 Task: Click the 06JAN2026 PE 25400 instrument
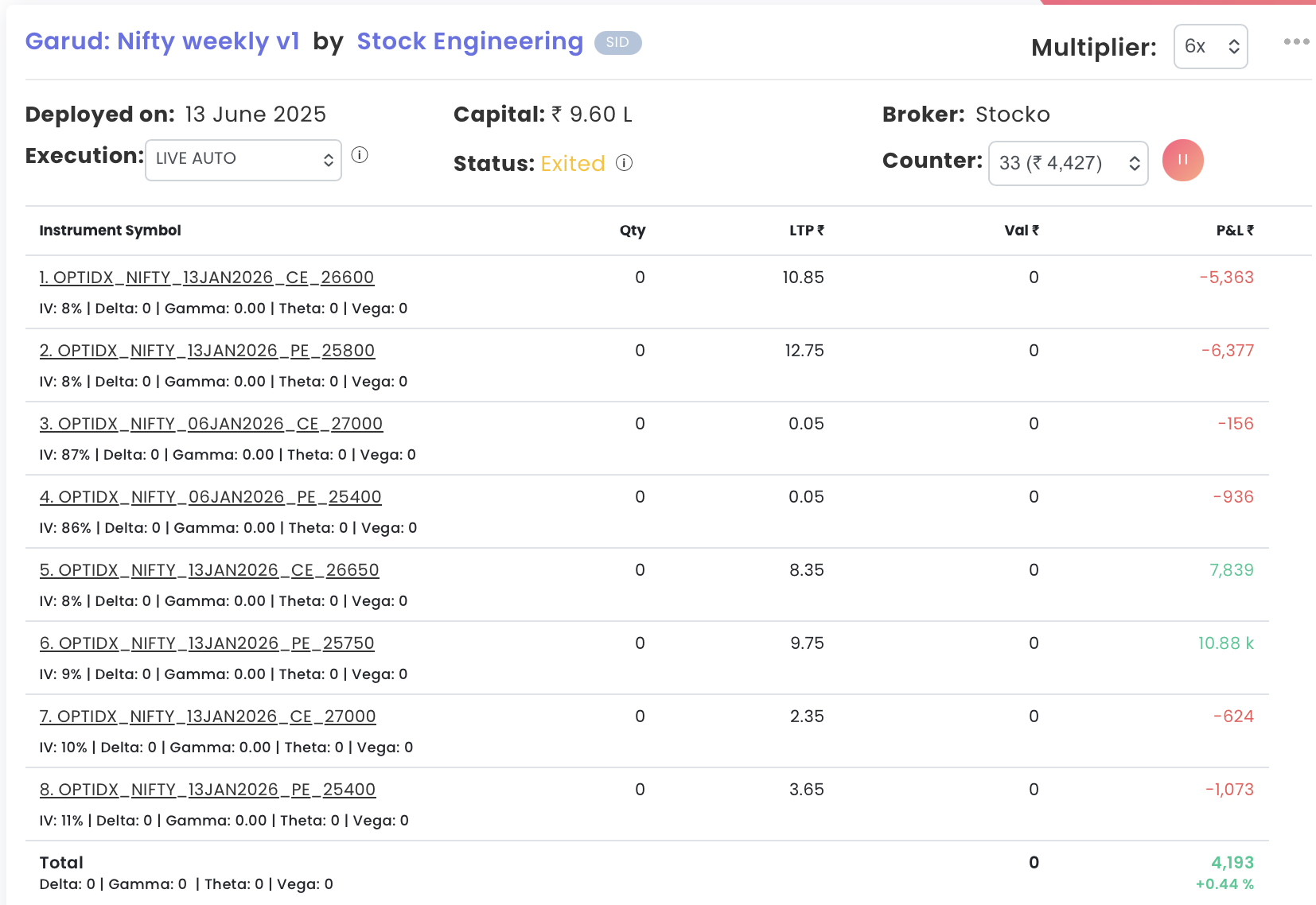[x=210, y=497]
